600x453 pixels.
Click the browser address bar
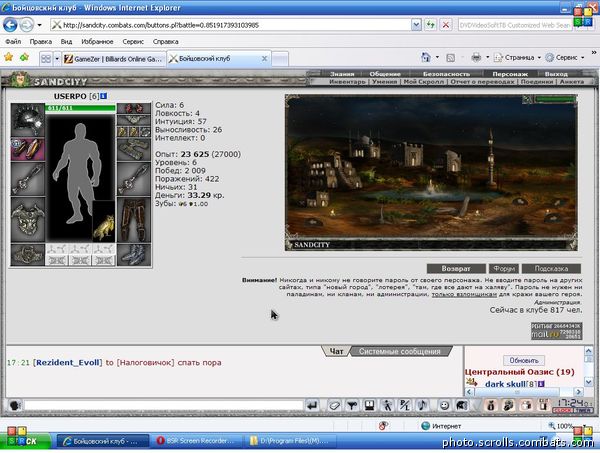(x=231, y=25)
